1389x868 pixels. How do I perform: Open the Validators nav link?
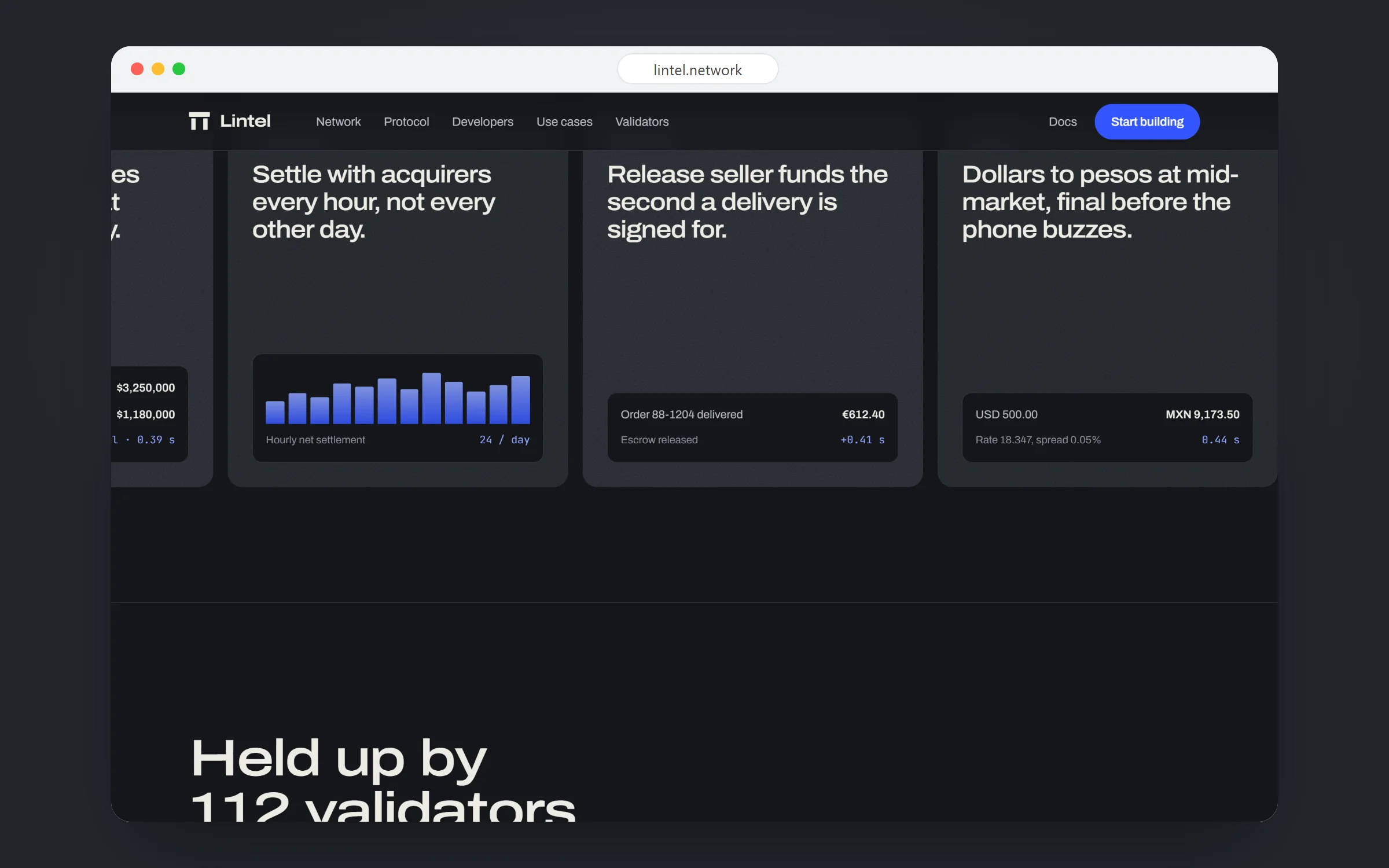(x=642, y=122)
